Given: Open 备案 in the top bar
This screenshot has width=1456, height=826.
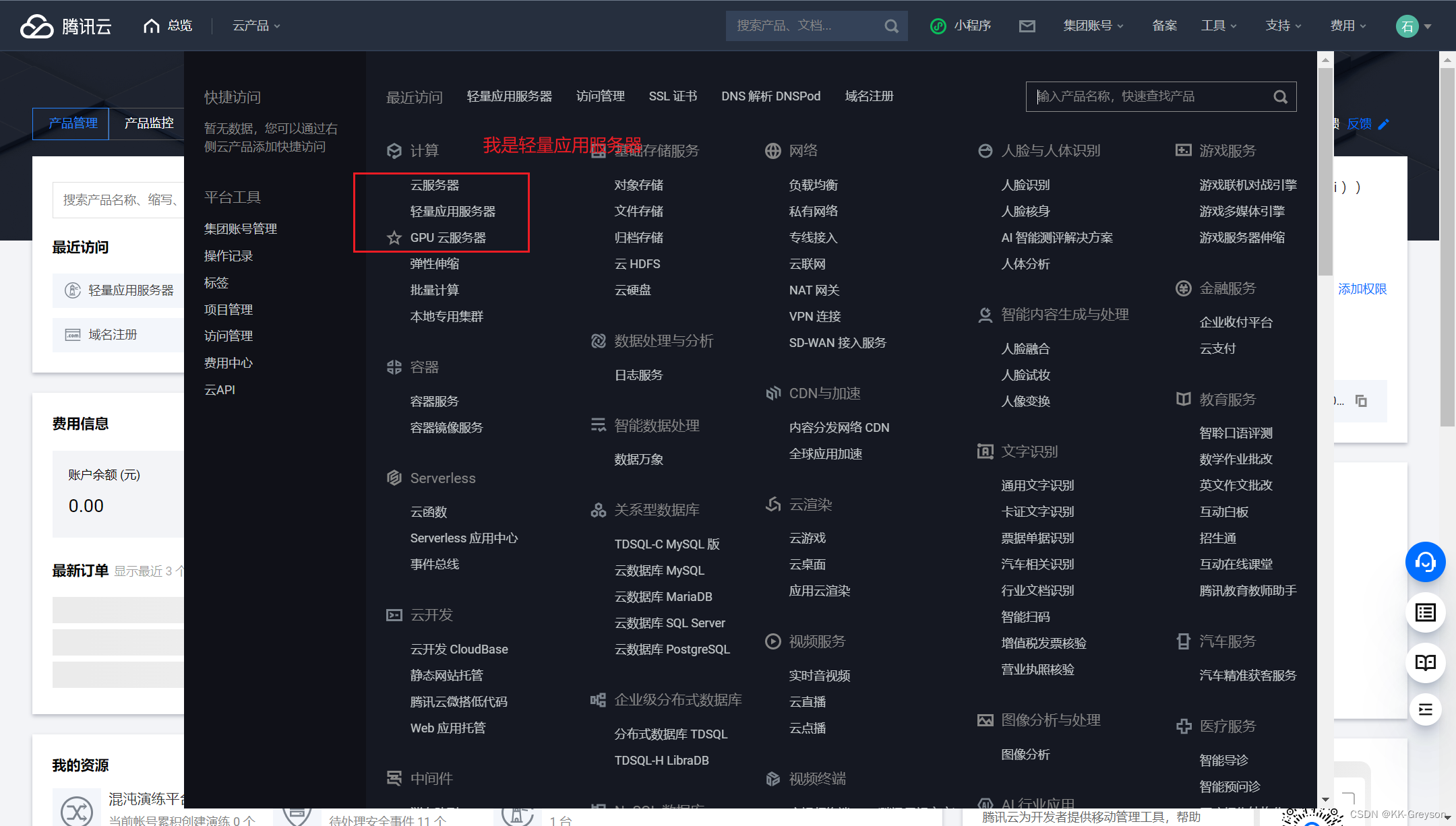Looking at the screenshot, I should [1164, 26].
